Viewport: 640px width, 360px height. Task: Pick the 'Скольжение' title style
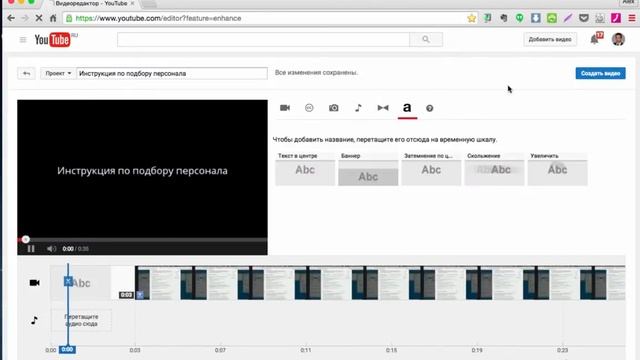pyautogui.click(x=494, y=169)
